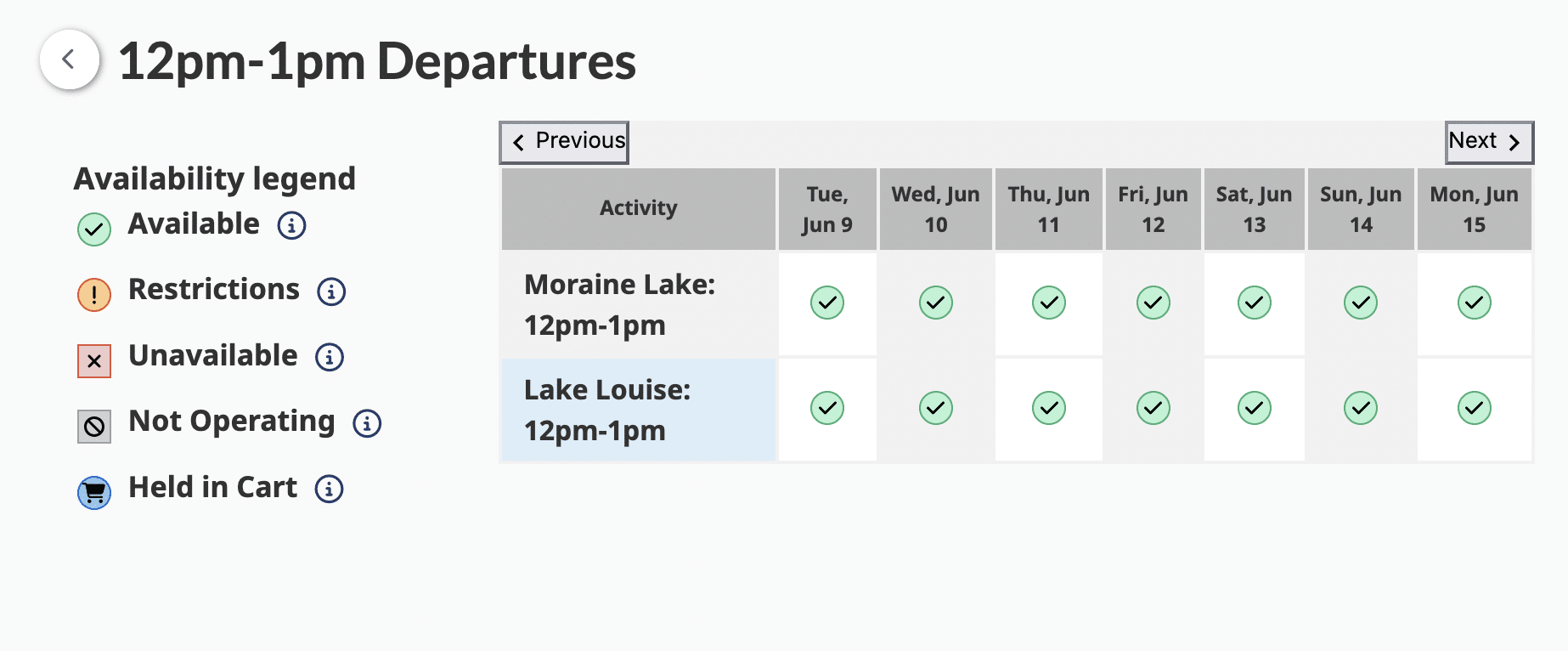Go to Previous week of dates

point(564,142)
